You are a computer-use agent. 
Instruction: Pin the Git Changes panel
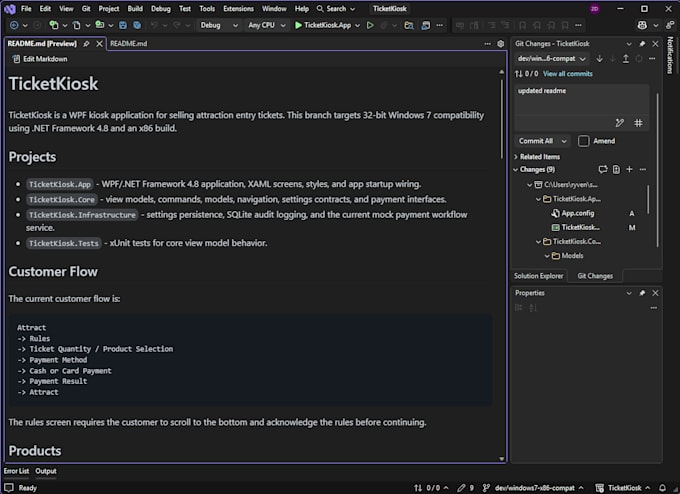642,44
